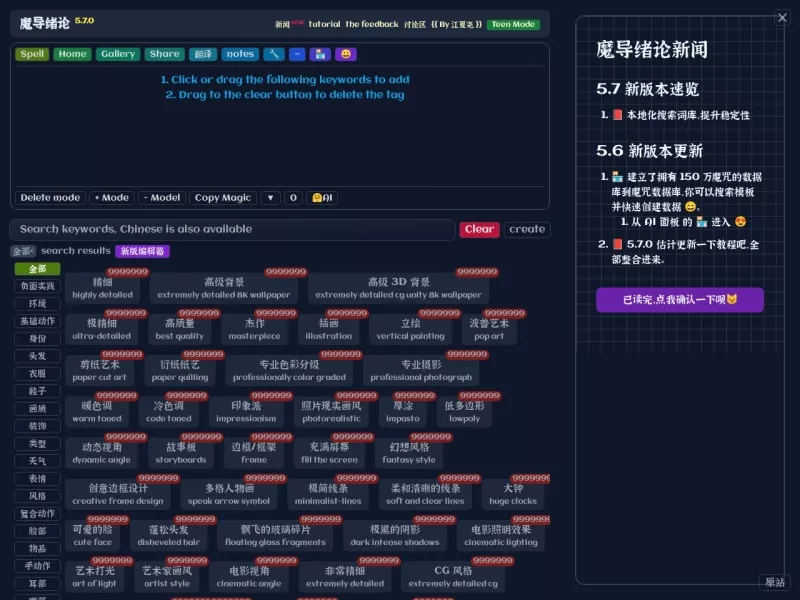The image size is (800, 600).
Task: Open the tutorial link
Action: 324,24
